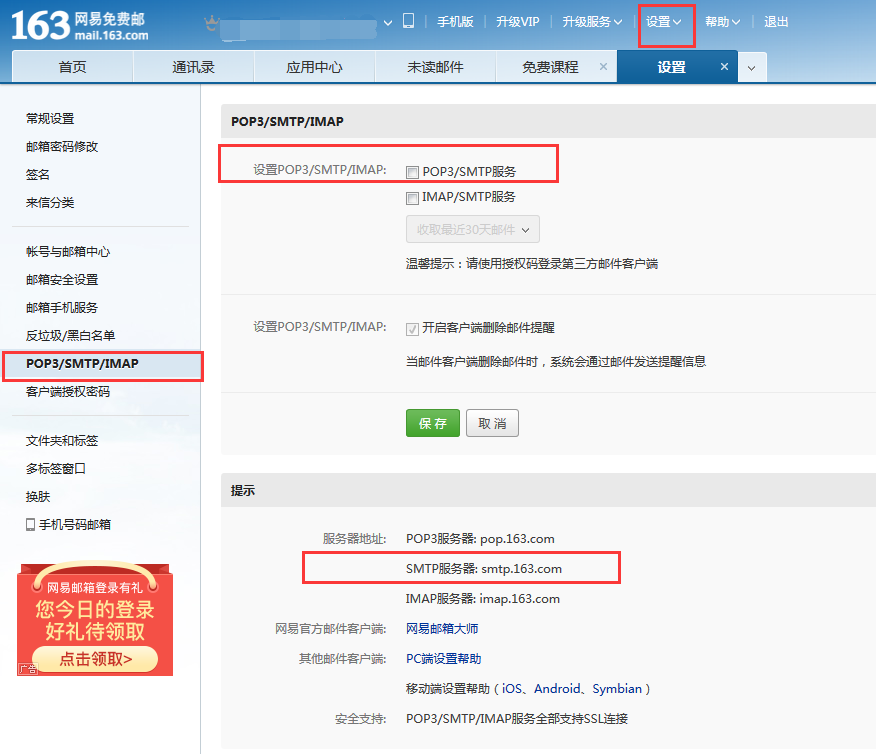Click the 网易邮箱登录有礼 ad banner
876x754 pixels.
coord(95,619)
